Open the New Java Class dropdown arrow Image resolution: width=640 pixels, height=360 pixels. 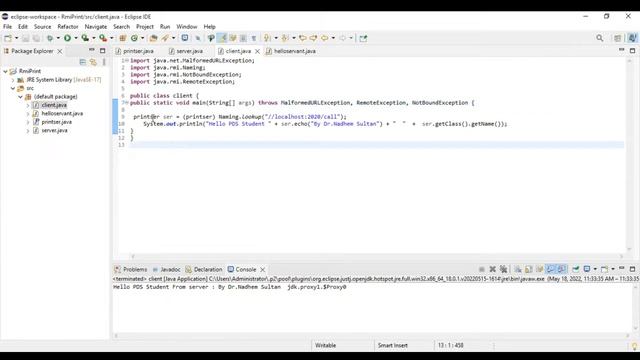tap(142, 38)
